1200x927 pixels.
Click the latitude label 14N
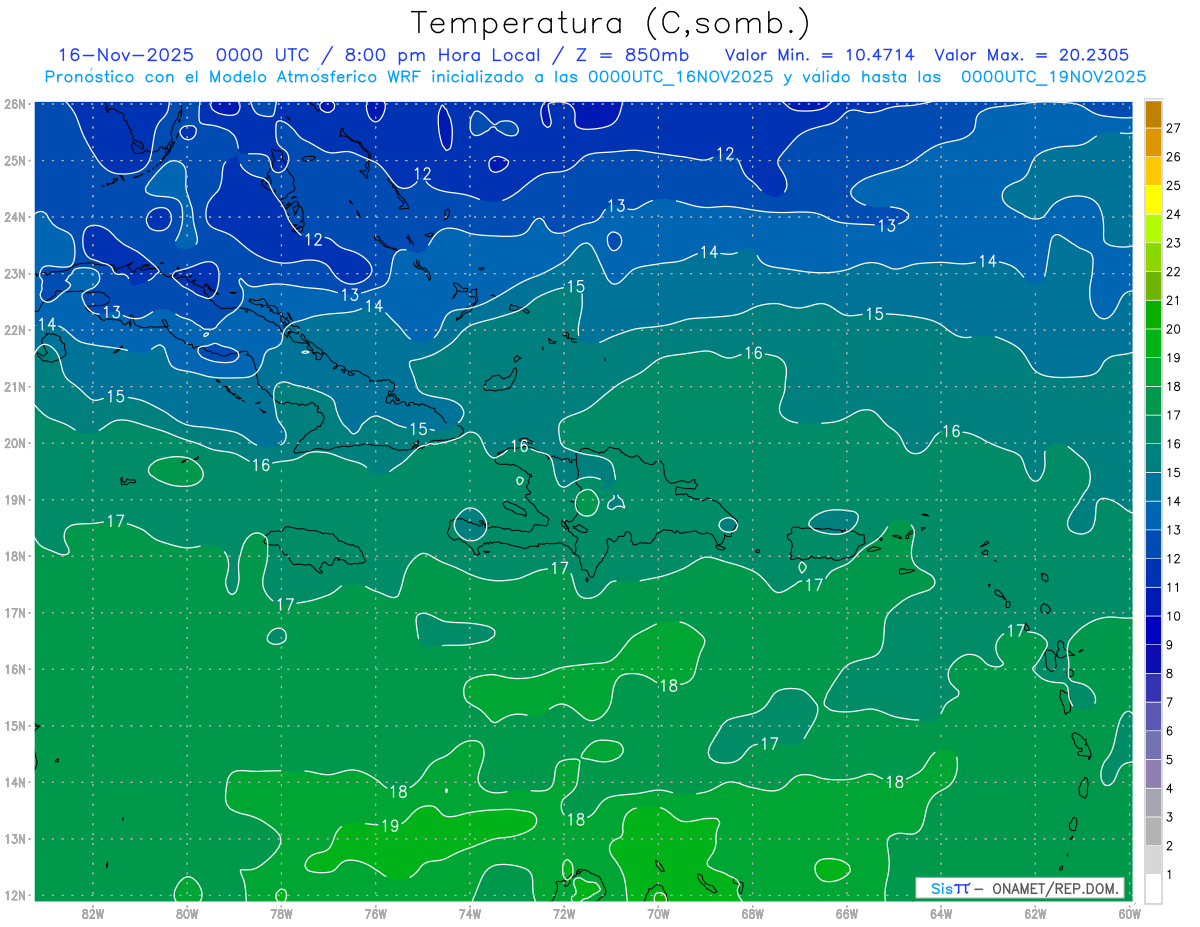tap(15, 782)
